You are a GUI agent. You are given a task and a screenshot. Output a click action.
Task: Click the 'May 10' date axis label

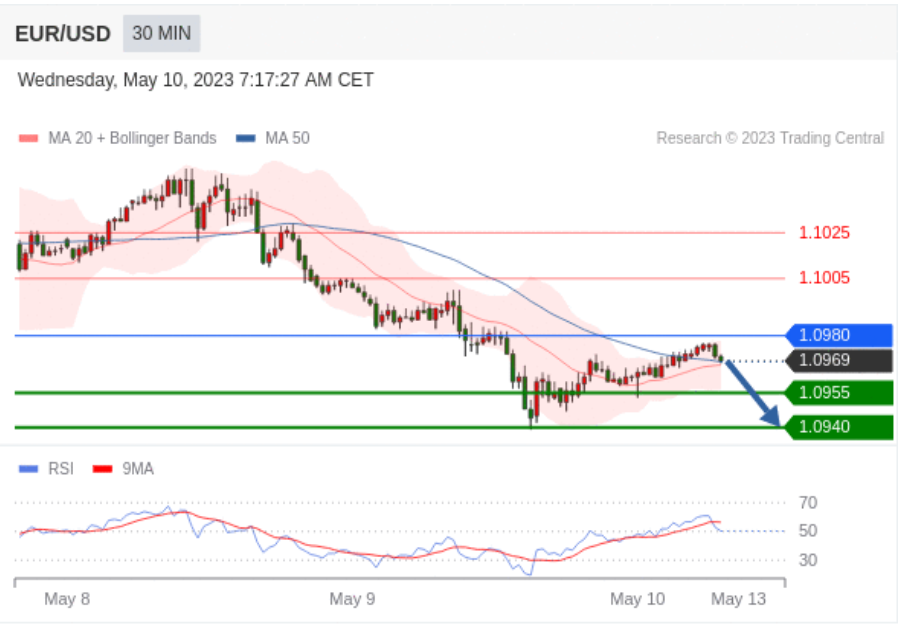click(637, 599)
